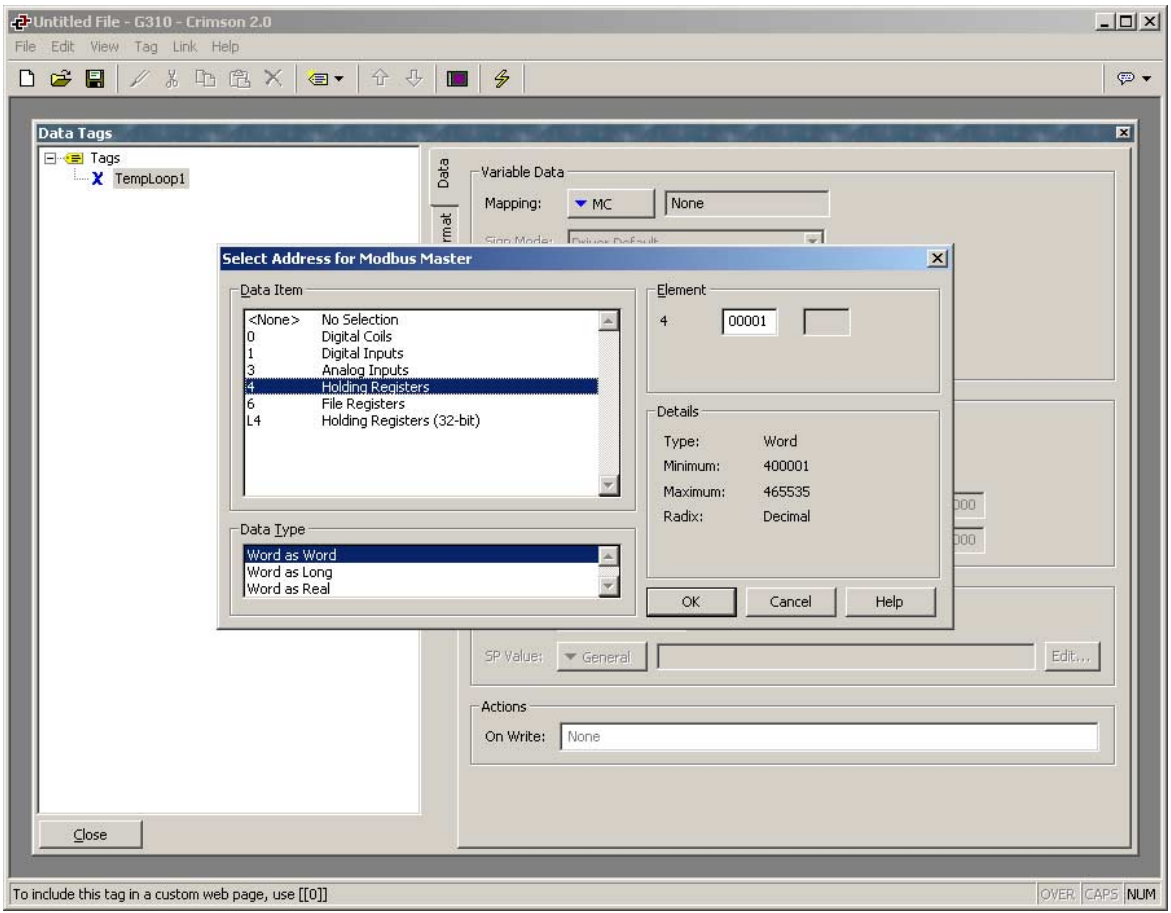The image size is (1171, 913).
Task: Click the Mapping field showing None
Action: point(746,203)
